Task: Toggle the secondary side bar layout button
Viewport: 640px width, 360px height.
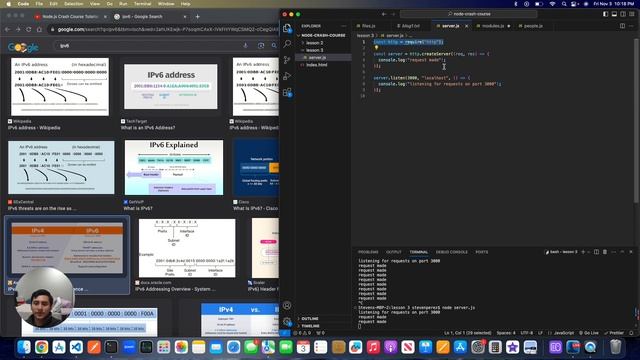Action: [x=623, y=14]
